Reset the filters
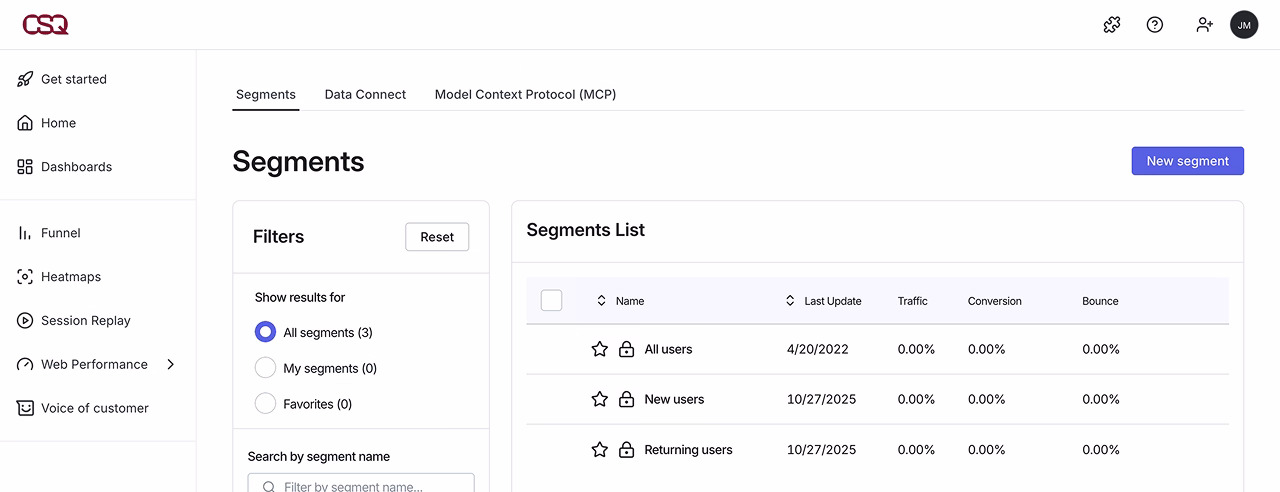 (x=437, y=237)
